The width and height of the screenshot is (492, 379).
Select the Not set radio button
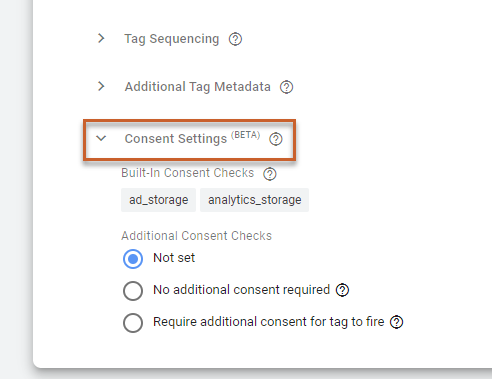[133, 259]
